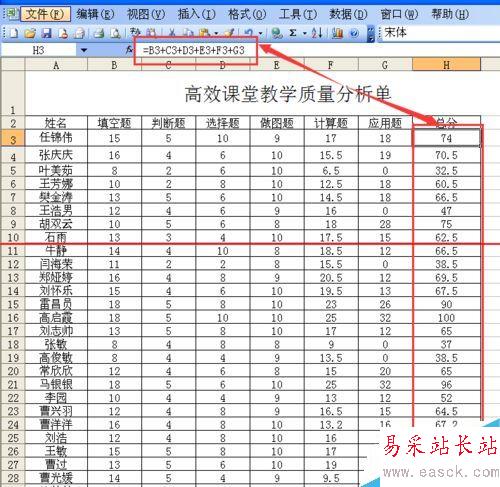500x487 pixels.
Task: Open the 格式(O) menu
Action: (247, 14)
